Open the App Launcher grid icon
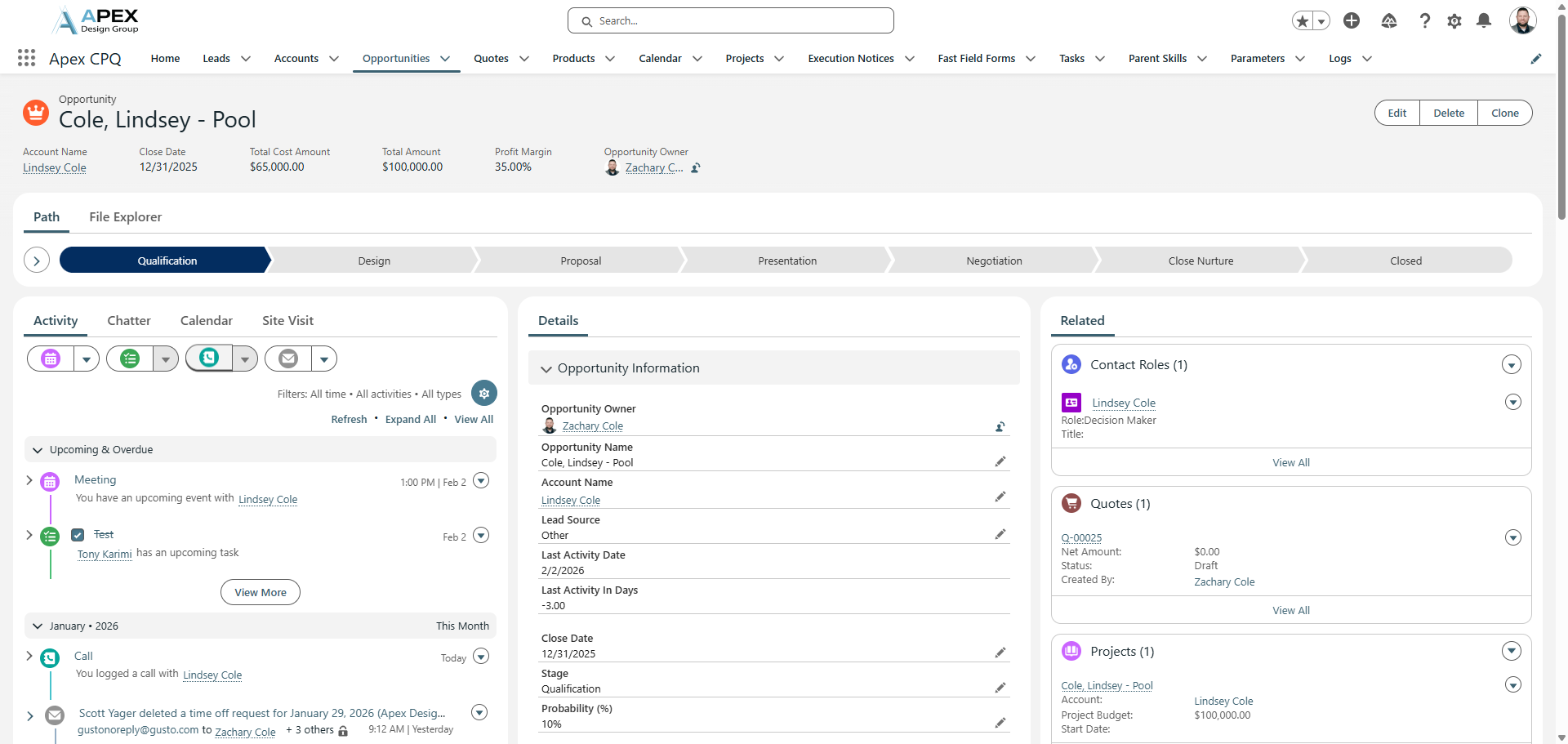 [26, 58]
